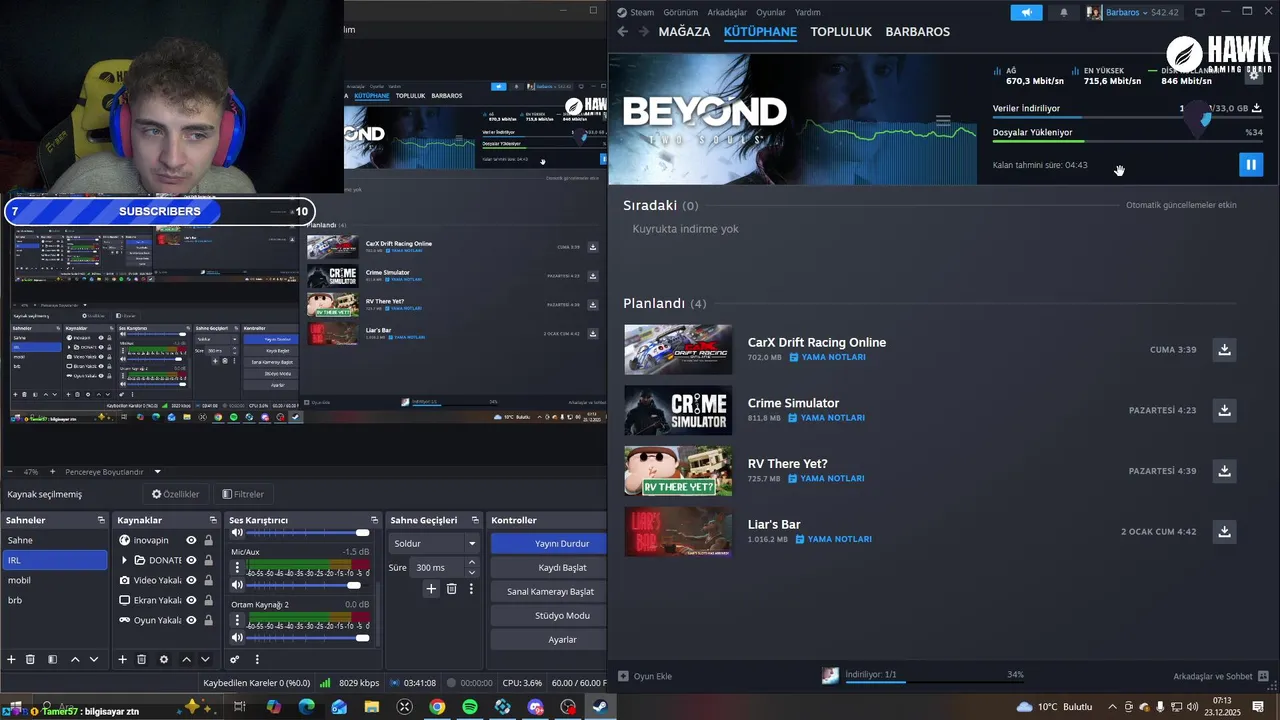Screen dimensions: 1280x720
Task: Open Mic/Aux three-dot options menu
Action: pos(237,567)
